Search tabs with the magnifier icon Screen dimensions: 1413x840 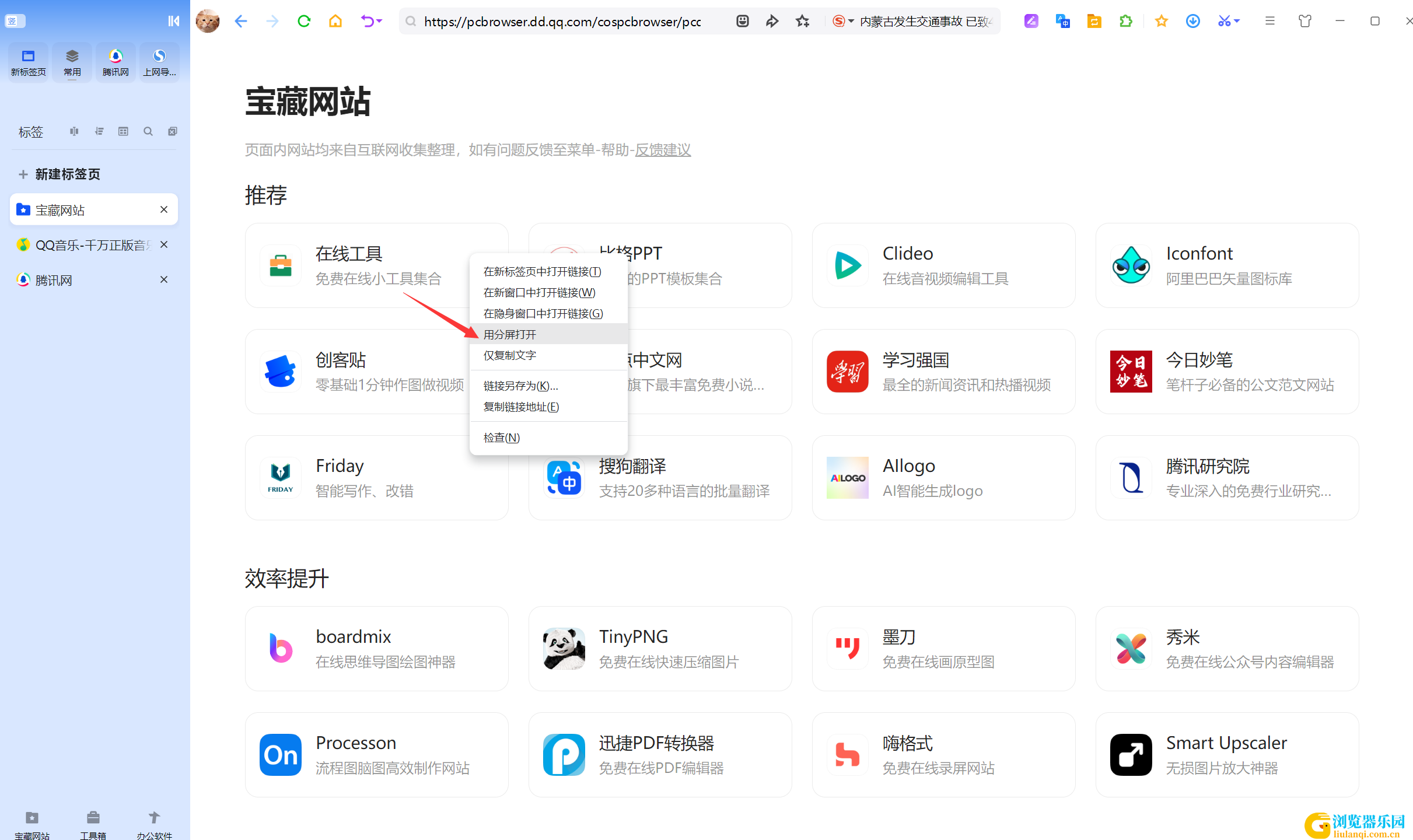tap(148, 131)
